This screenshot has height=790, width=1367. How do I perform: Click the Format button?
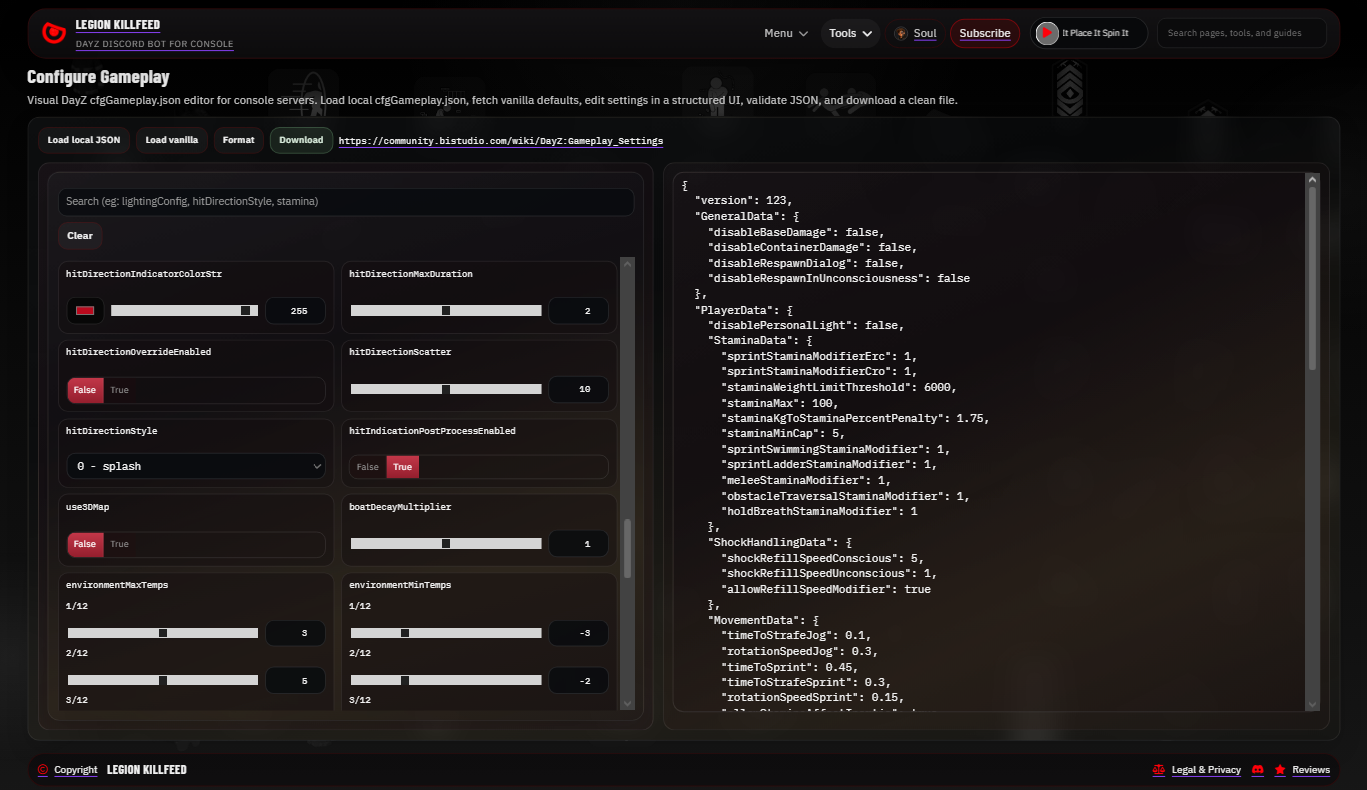pyautogui.click(x=238, y=140)
